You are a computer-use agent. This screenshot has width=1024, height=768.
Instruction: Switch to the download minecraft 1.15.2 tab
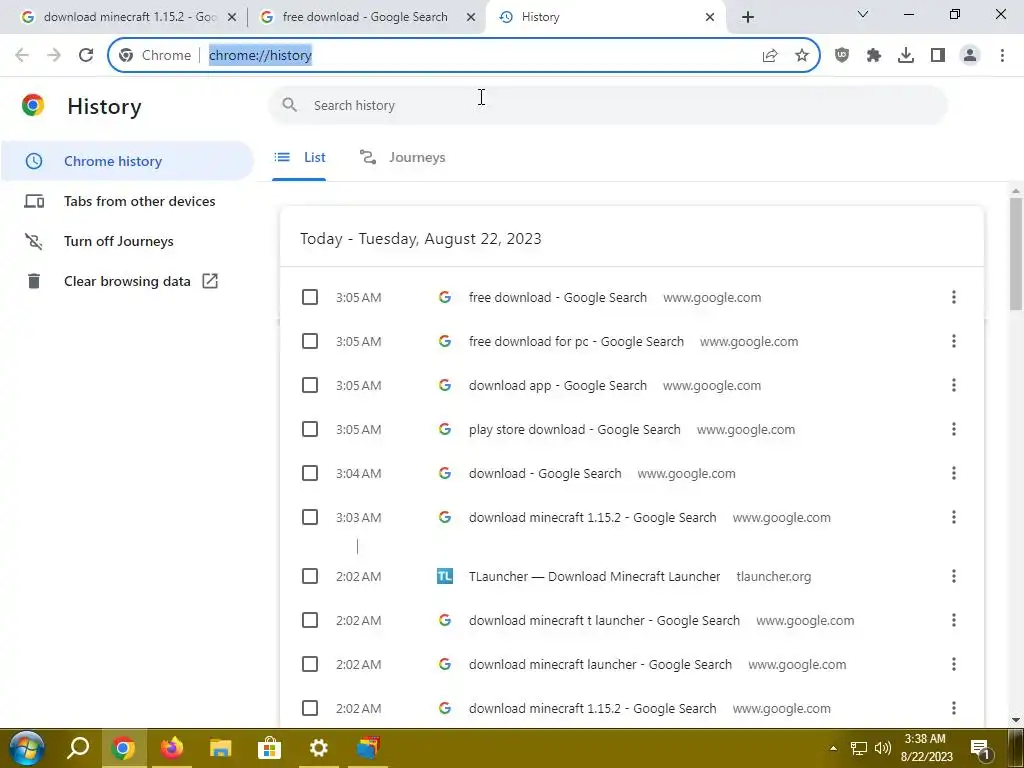click(x=129, y=18)
